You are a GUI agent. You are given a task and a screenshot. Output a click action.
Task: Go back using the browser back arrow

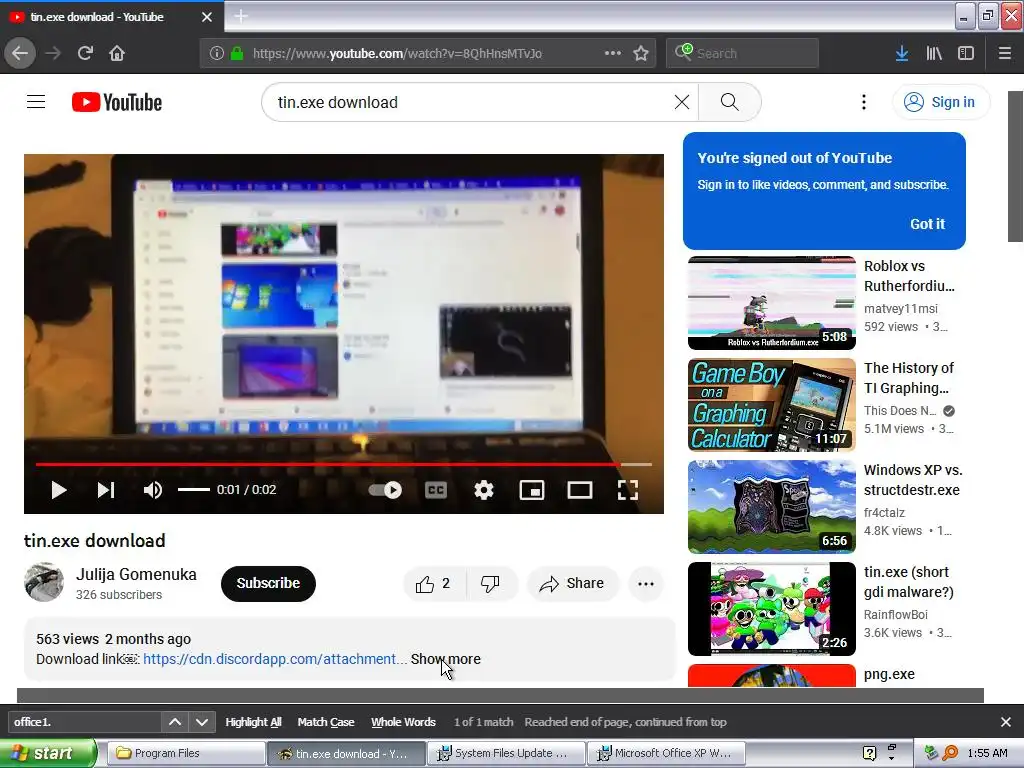click(20, 53)
